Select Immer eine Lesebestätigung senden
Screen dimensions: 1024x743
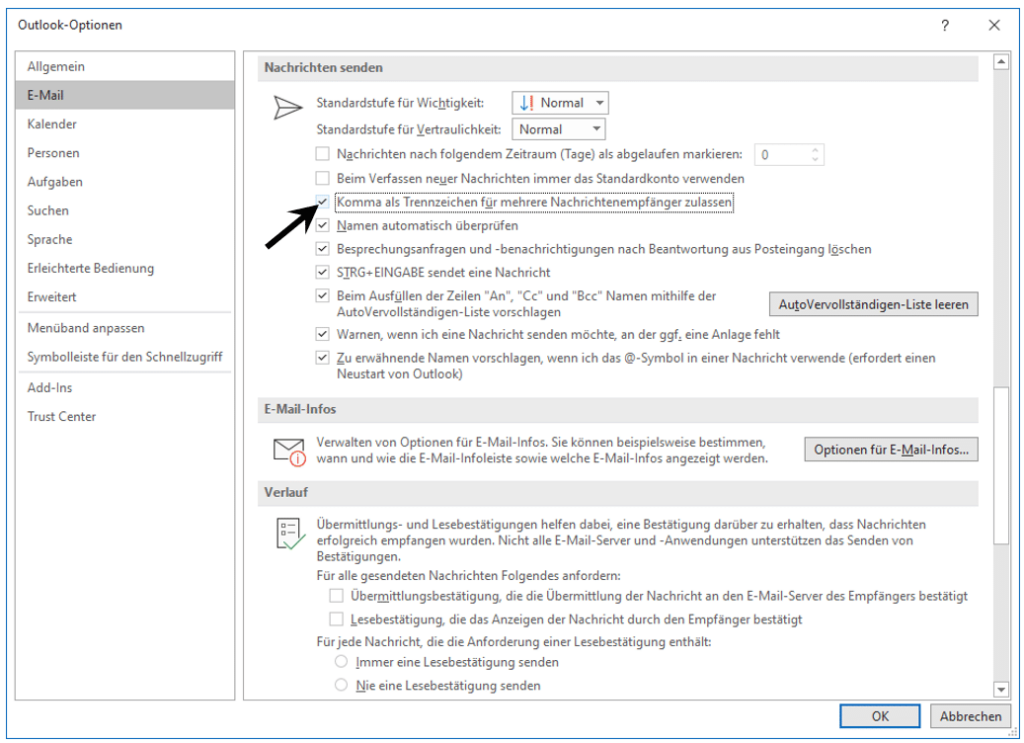(341, 661)
